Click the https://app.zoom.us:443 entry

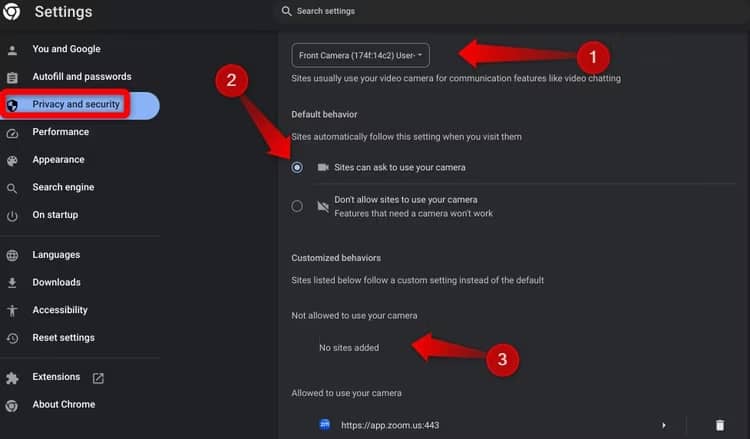(x=390, y=425)
